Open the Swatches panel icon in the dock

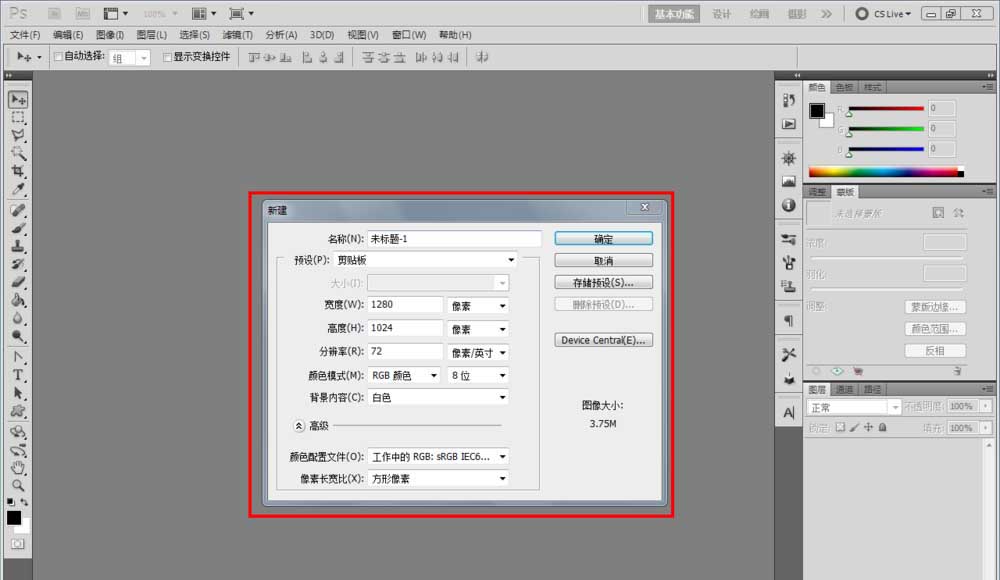[x=843, y=87]
